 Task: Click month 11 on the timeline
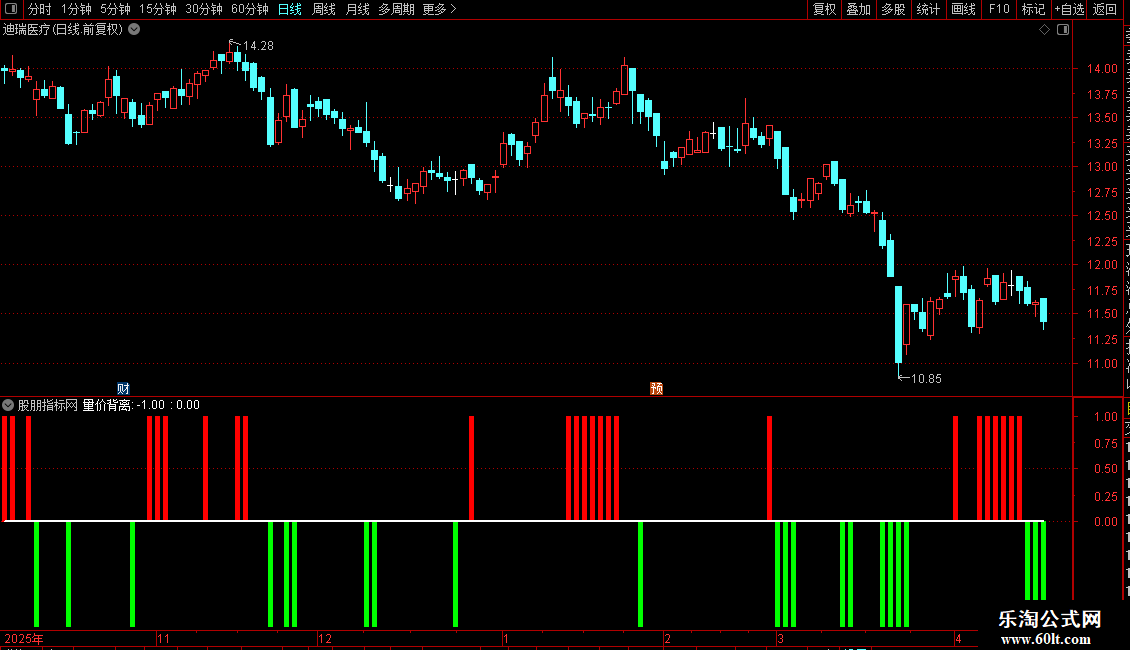(x=164, y=638)
